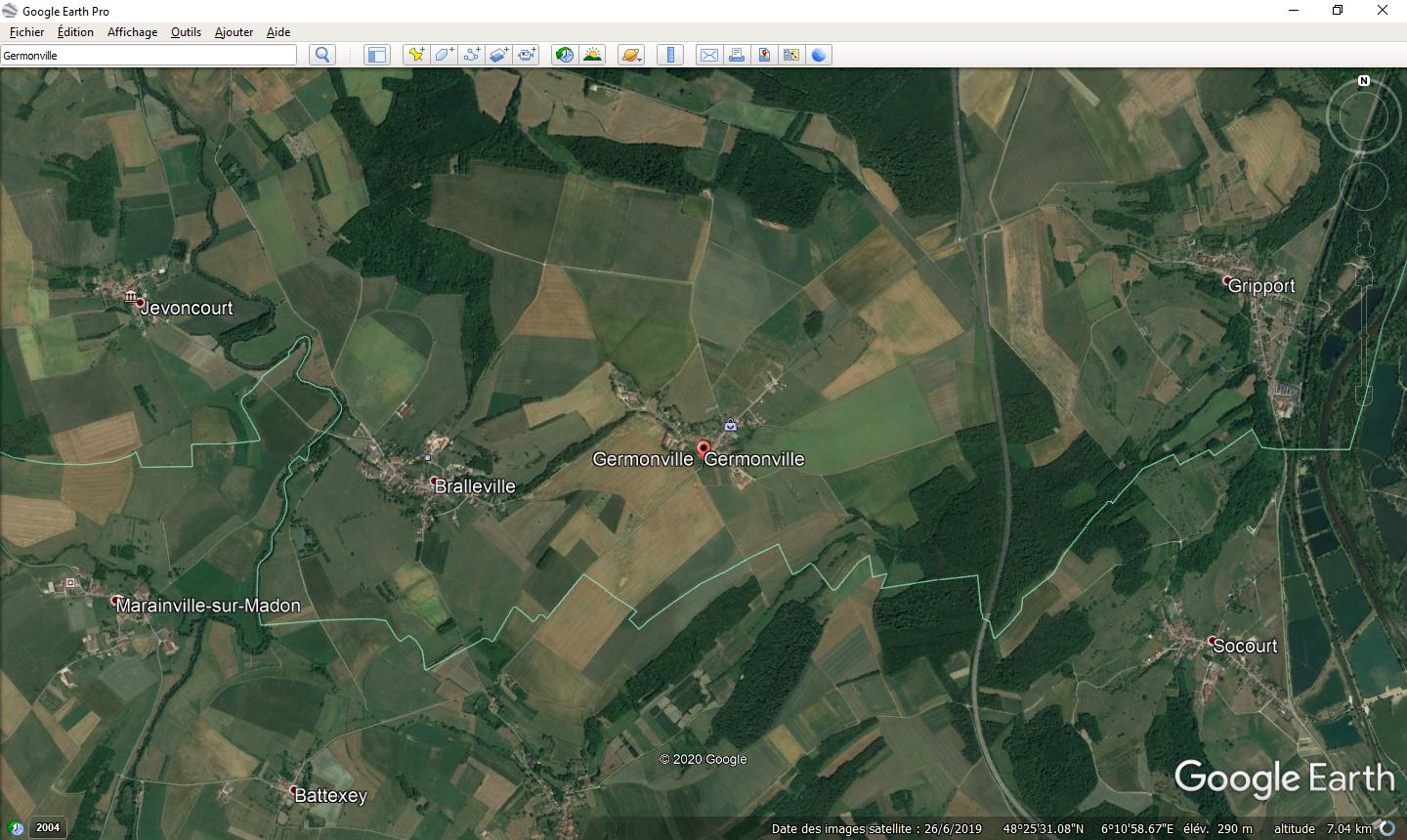Close the Google Earth Pro window
This screenshot has height=840, width=1407.
click(x=1383, y=11)
